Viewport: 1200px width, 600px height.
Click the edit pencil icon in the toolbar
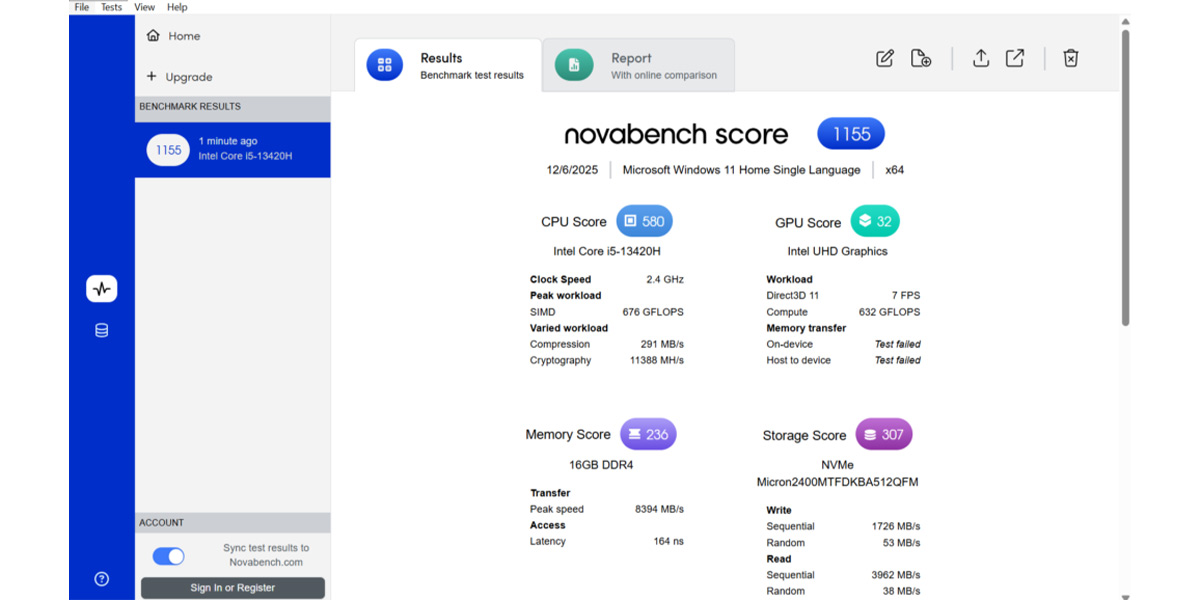885,59
